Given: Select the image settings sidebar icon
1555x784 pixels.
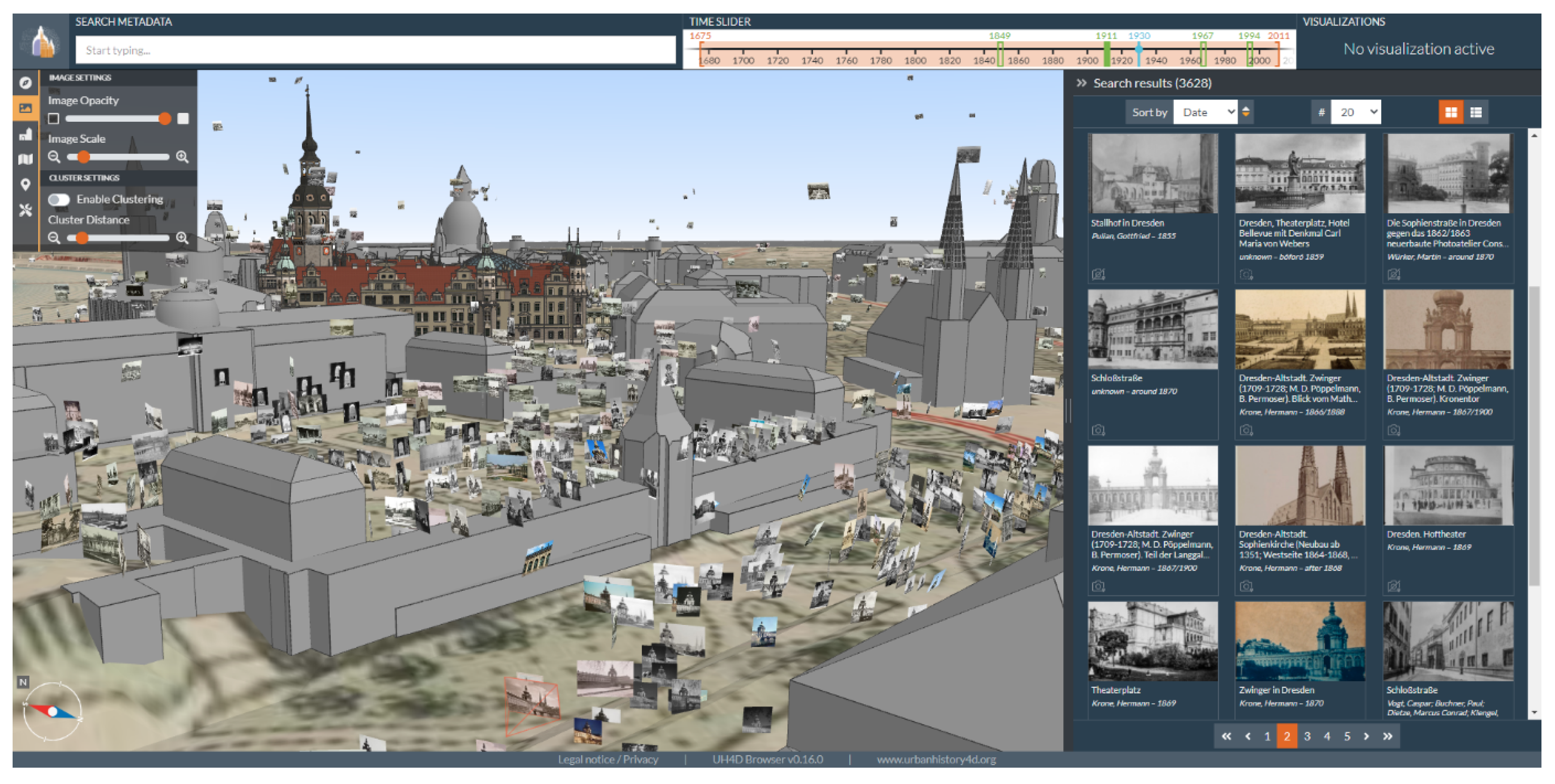Looking at the screenshot, I should click(25, 108).
